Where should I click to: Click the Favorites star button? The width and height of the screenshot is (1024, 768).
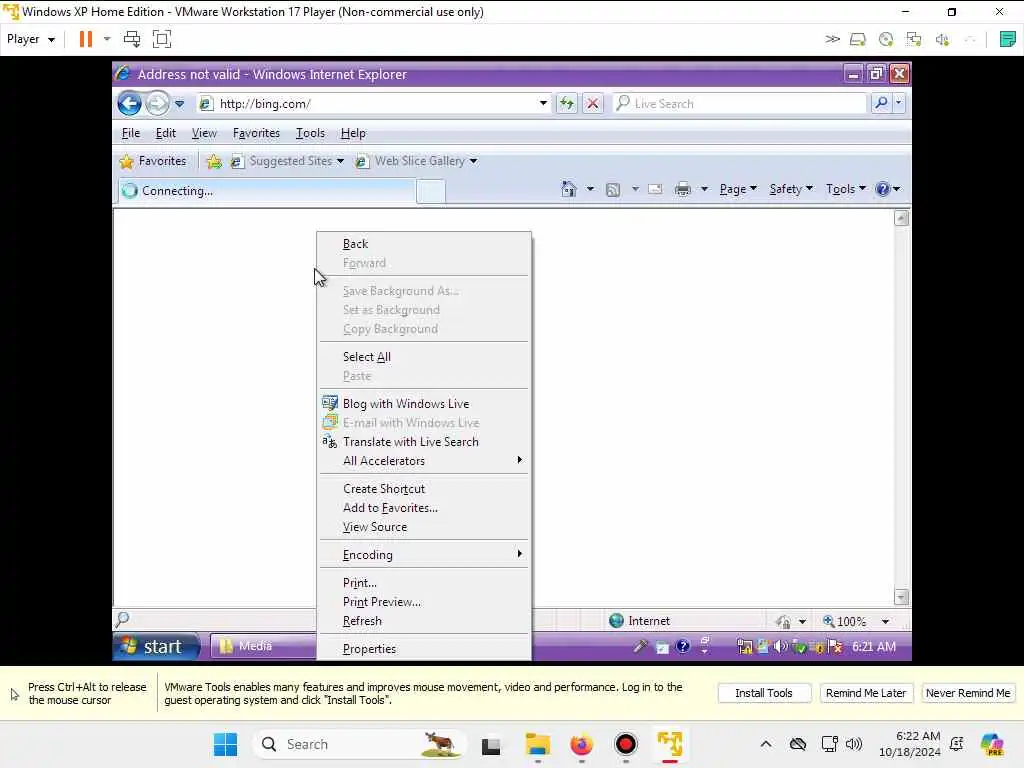click(153, 161)
